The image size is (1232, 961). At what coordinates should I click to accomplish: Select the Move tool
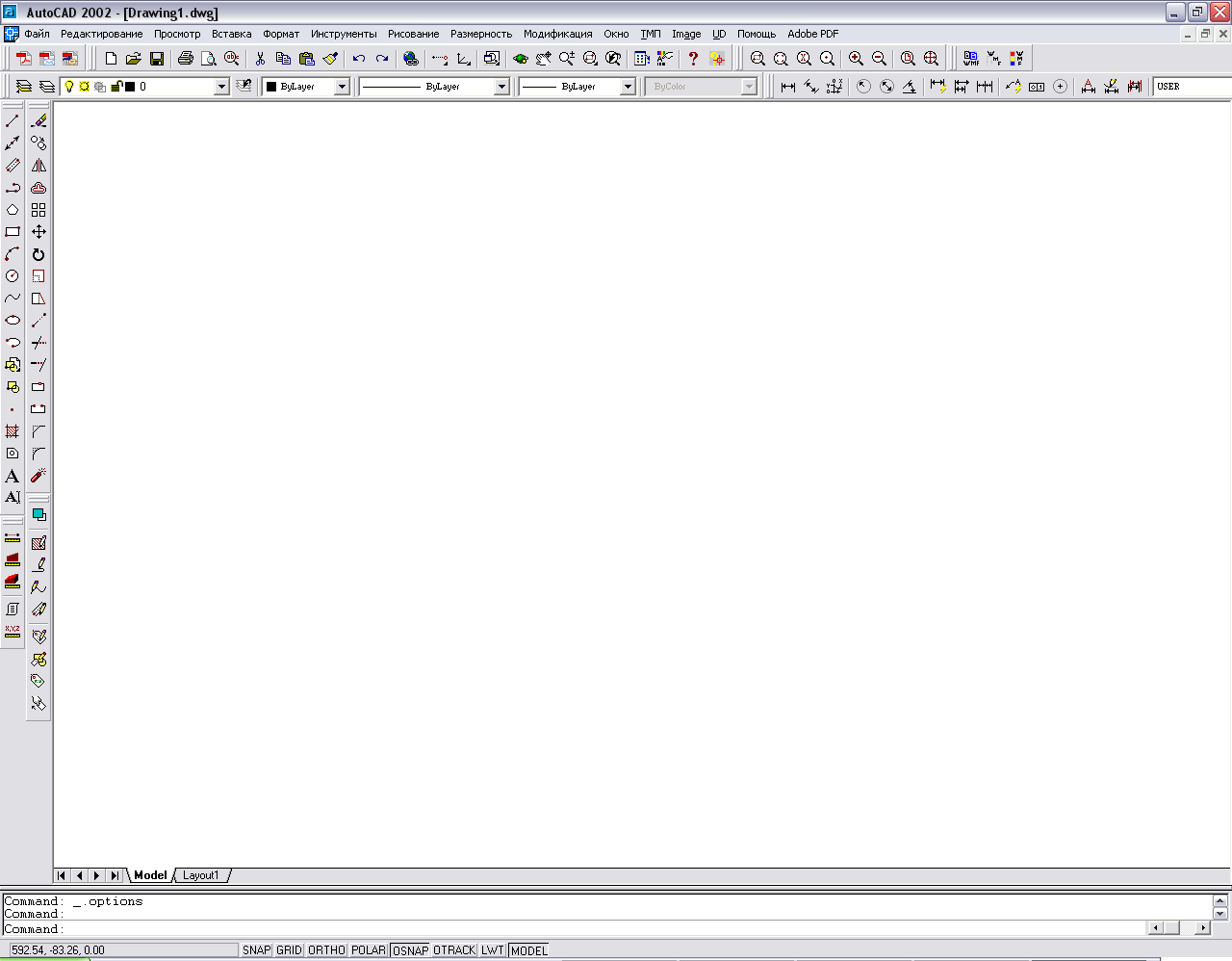(x=38, y=232)
